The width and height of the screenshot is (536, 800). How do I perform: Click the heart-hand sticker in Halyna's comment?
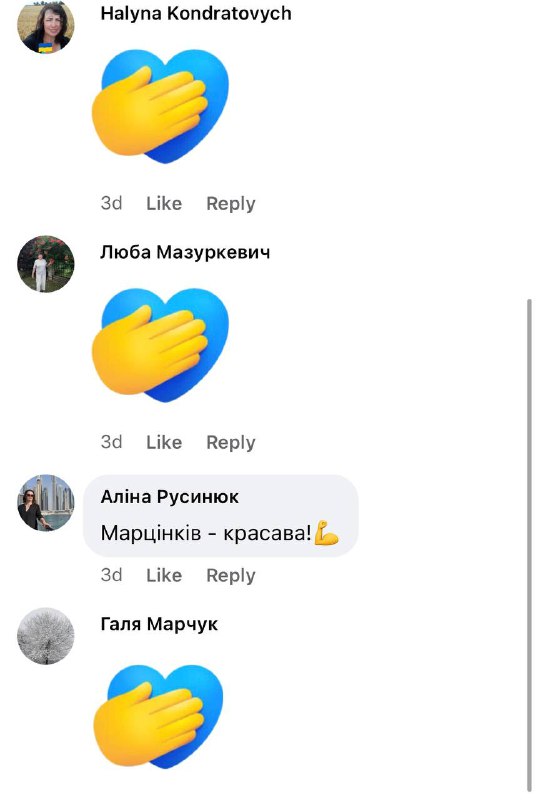160,106
